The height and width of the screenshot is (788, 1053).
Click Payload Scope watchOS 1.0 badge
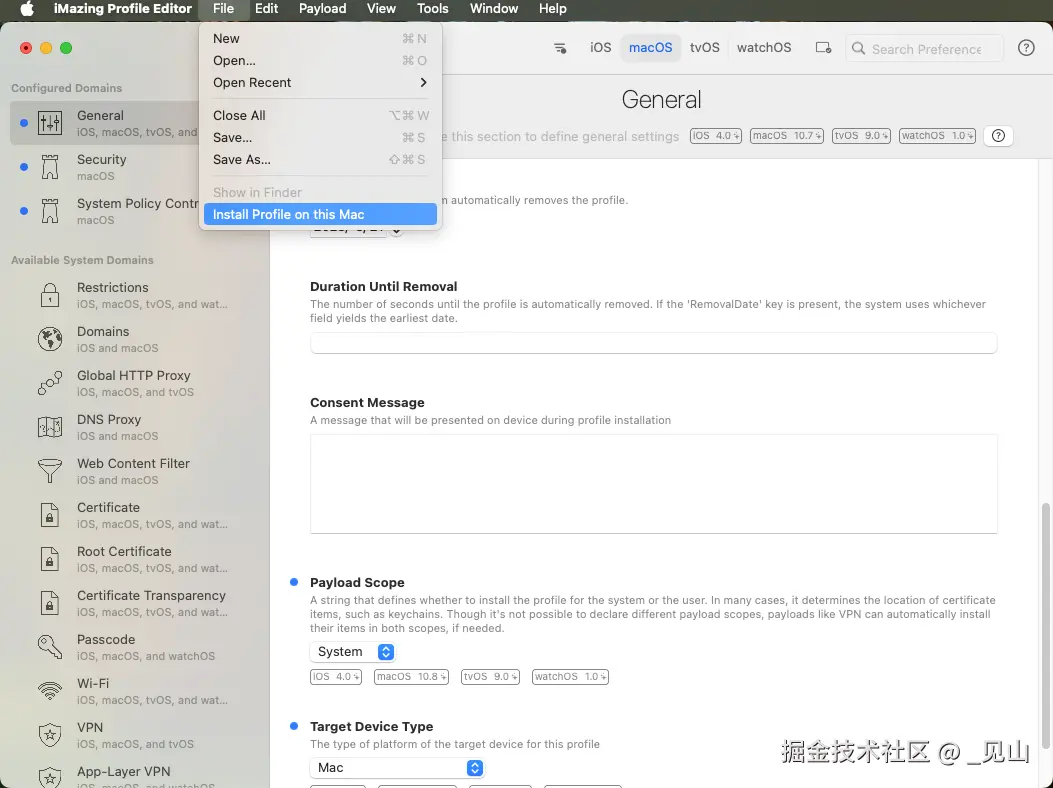[x=570, y=676]
